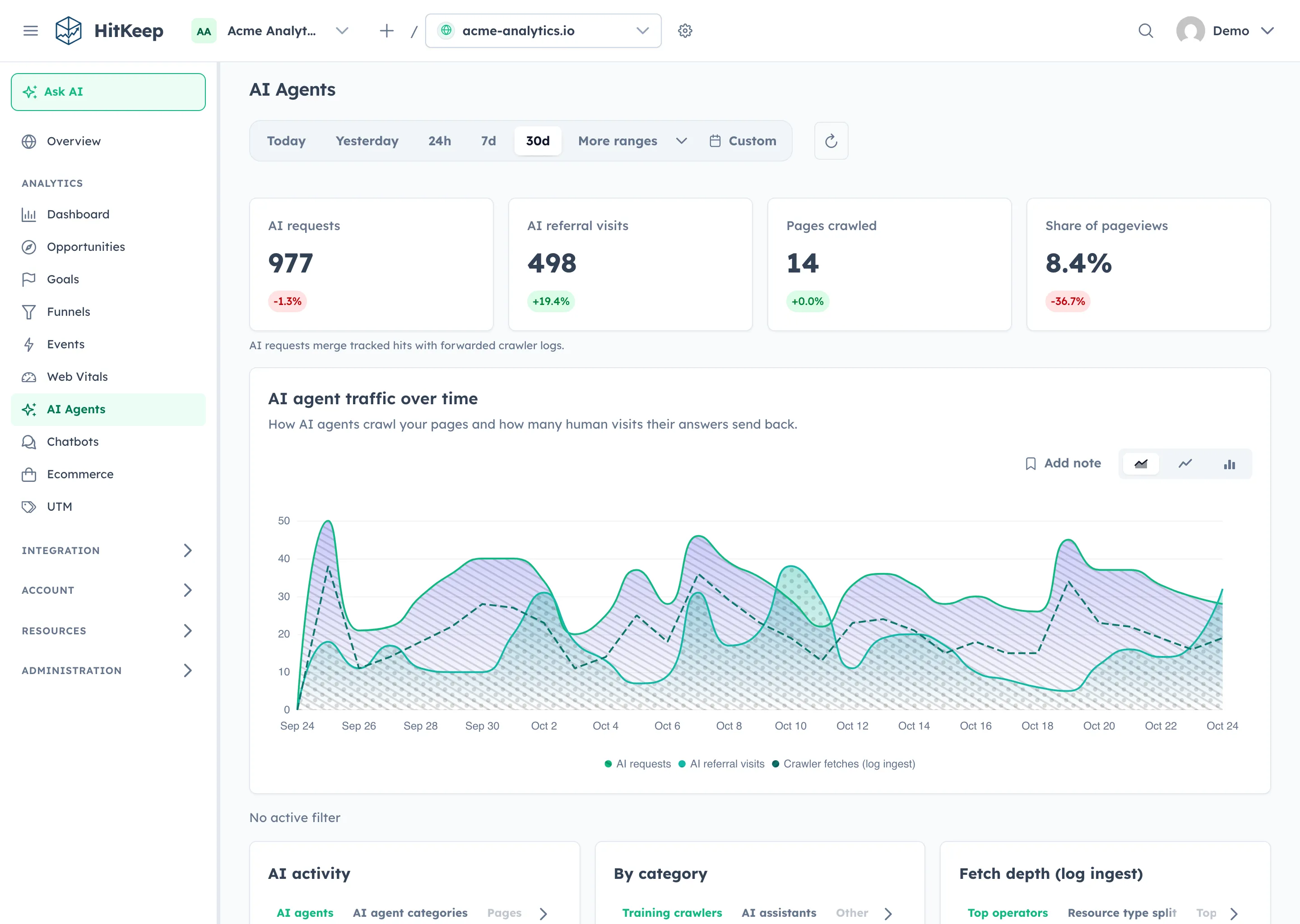Viewport: 1300px width, 924px height.
Task: Open the Custom date range picker
Action: (743, 140)
